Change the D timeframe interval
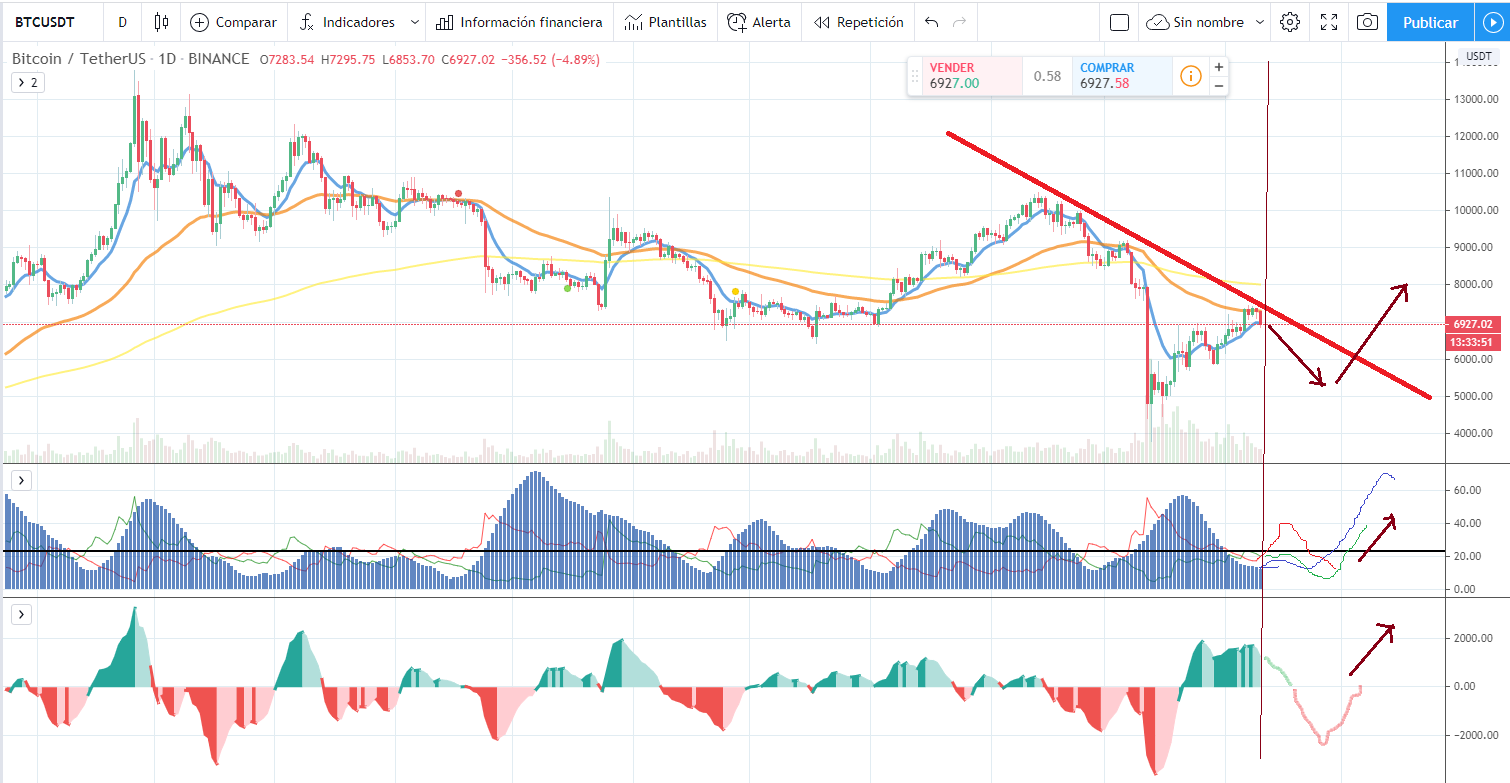This screenshot has width=1510, height=783. tap(122, 22)
